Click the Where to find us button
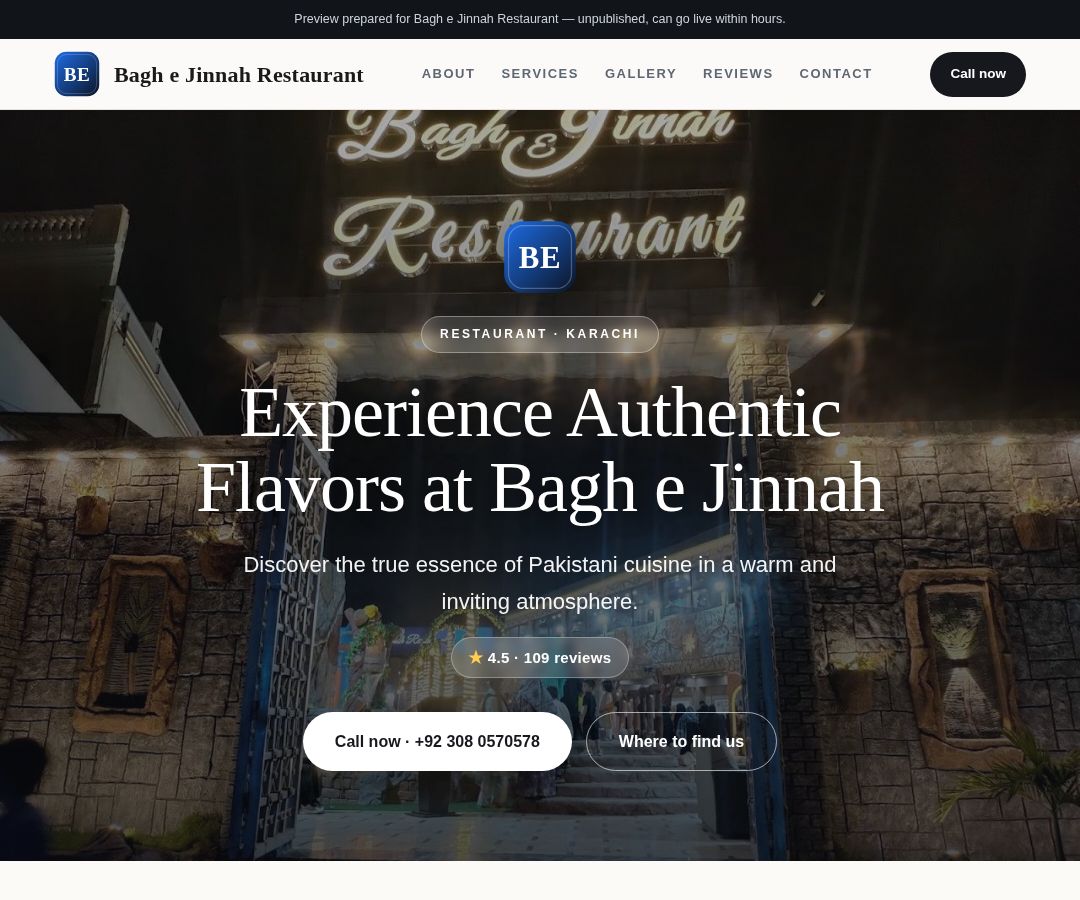This screenshot has height=900, width=1080. 681,742
